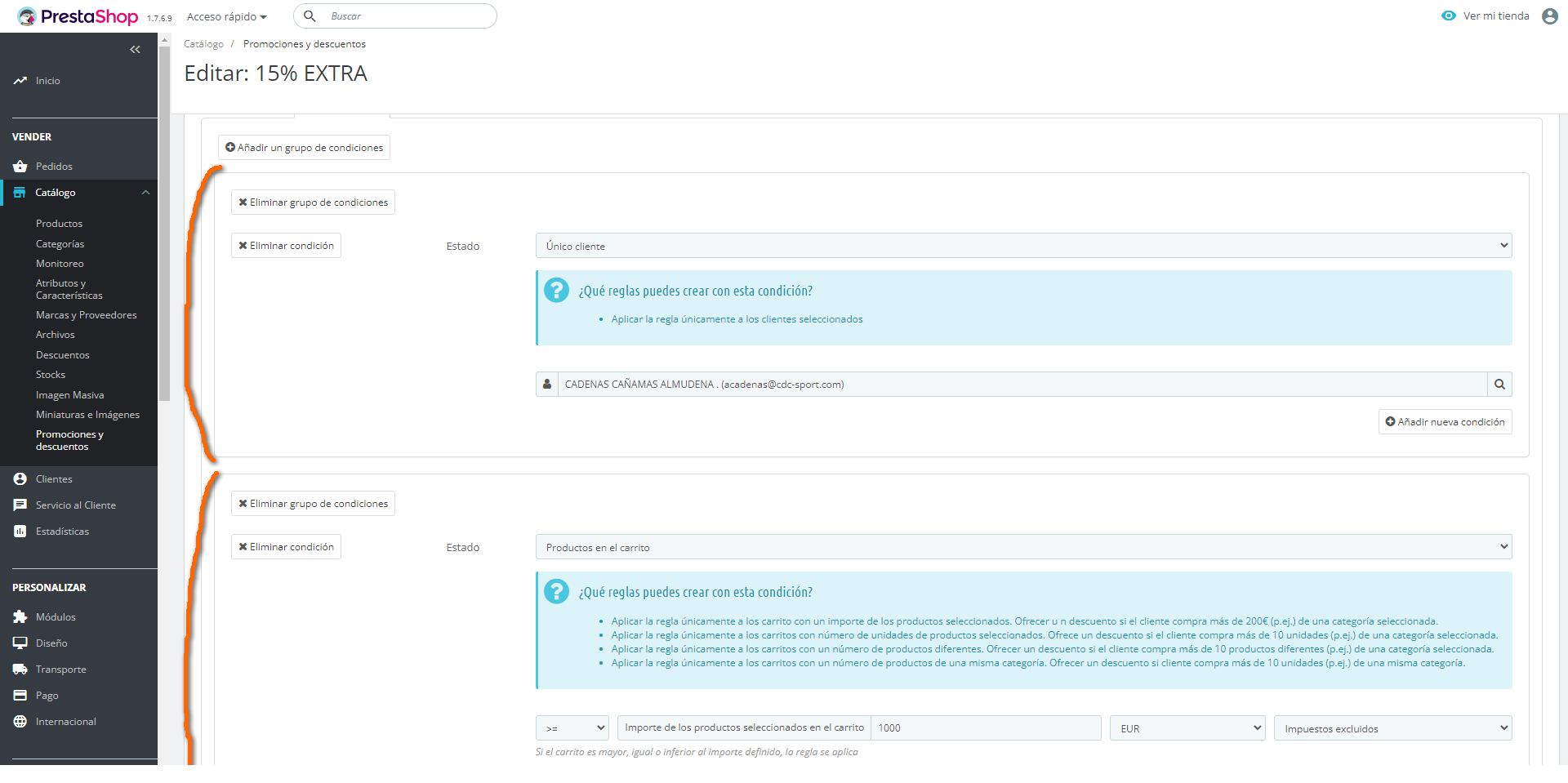Screen dimensions: 1568x783
Task: Click Añadir un grupo de condiciones
Action: click(304, 148)
